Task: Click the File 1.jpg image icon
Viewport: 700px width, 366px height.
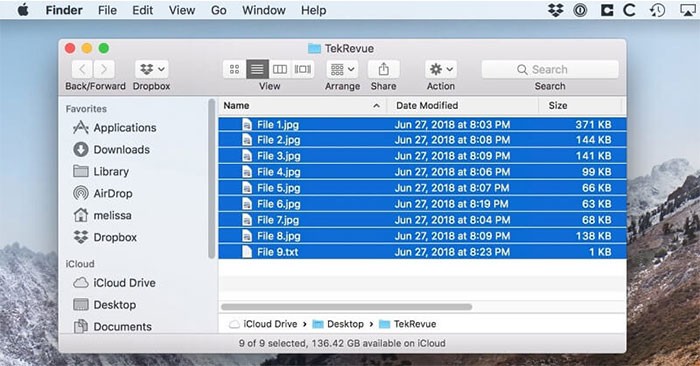Action: coord(247,125)
